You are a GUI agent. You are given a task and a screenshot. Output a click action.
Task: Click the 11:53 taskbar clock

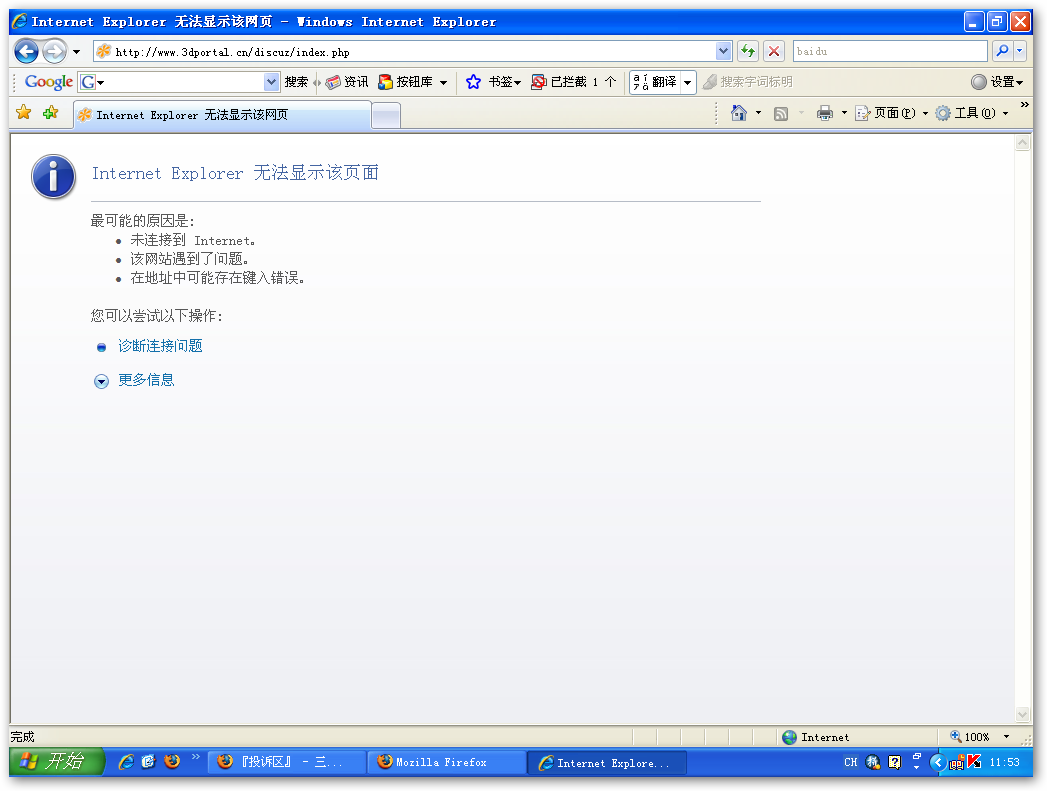pos(1004,762)
